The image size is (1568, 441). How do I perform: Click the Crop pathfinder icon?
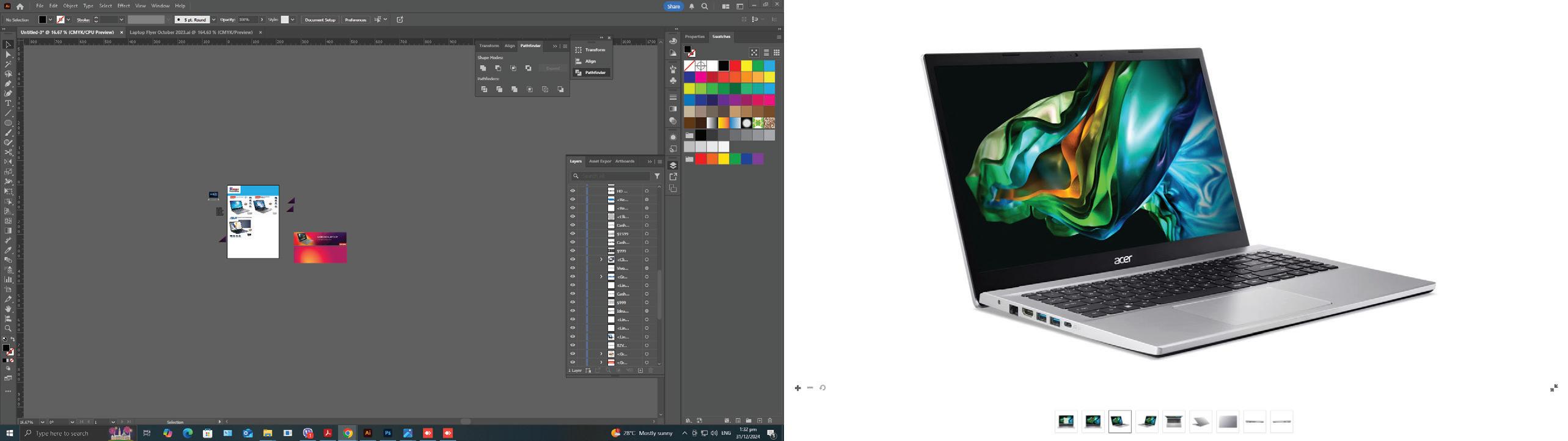pos(530,90)
